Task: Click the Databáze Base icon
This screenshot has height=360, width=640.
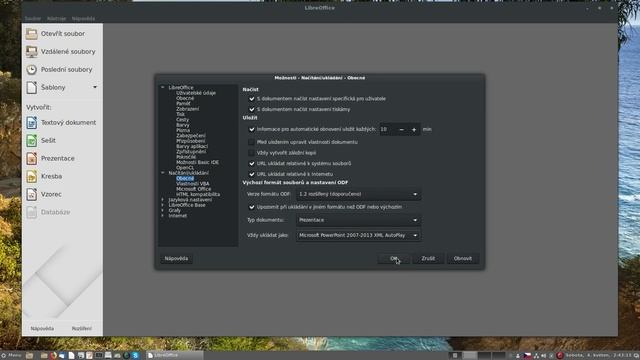Action: (31, 212)
